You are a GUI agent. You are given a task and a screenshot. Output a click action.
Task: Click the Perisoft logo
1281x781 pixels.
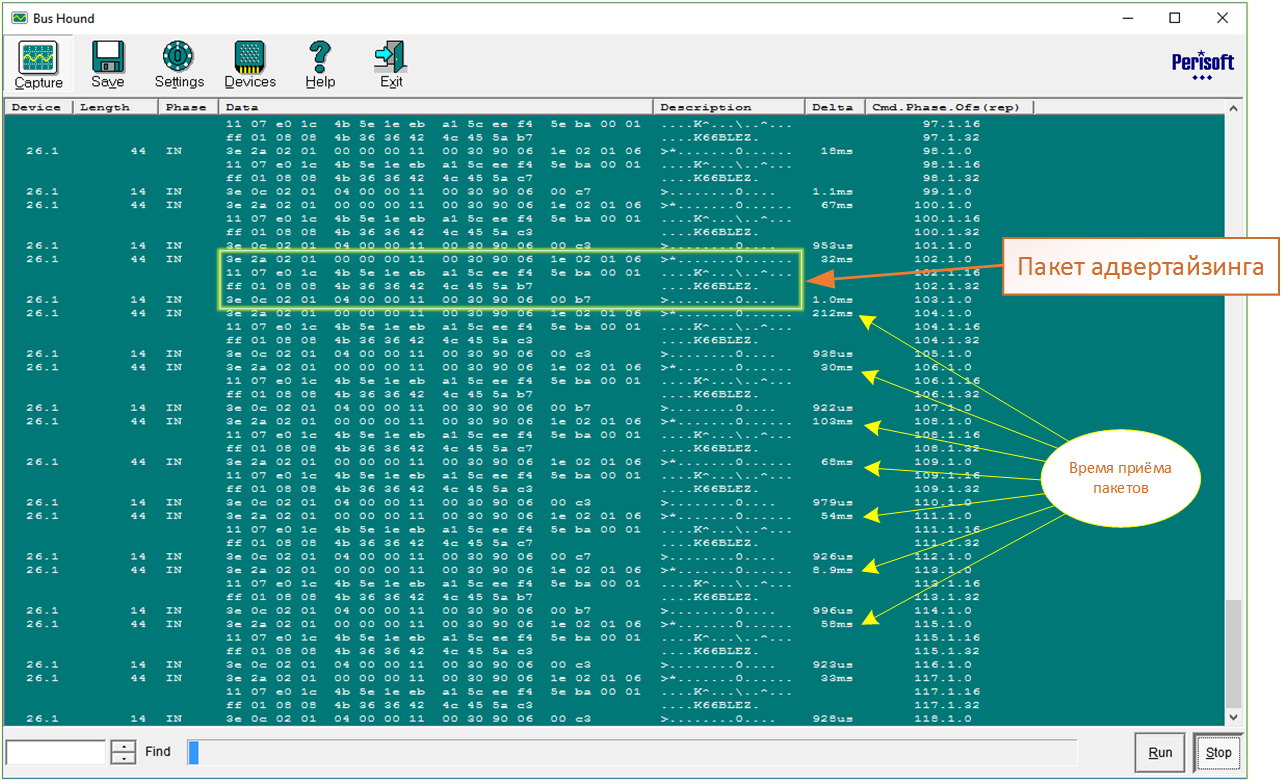1203,65
